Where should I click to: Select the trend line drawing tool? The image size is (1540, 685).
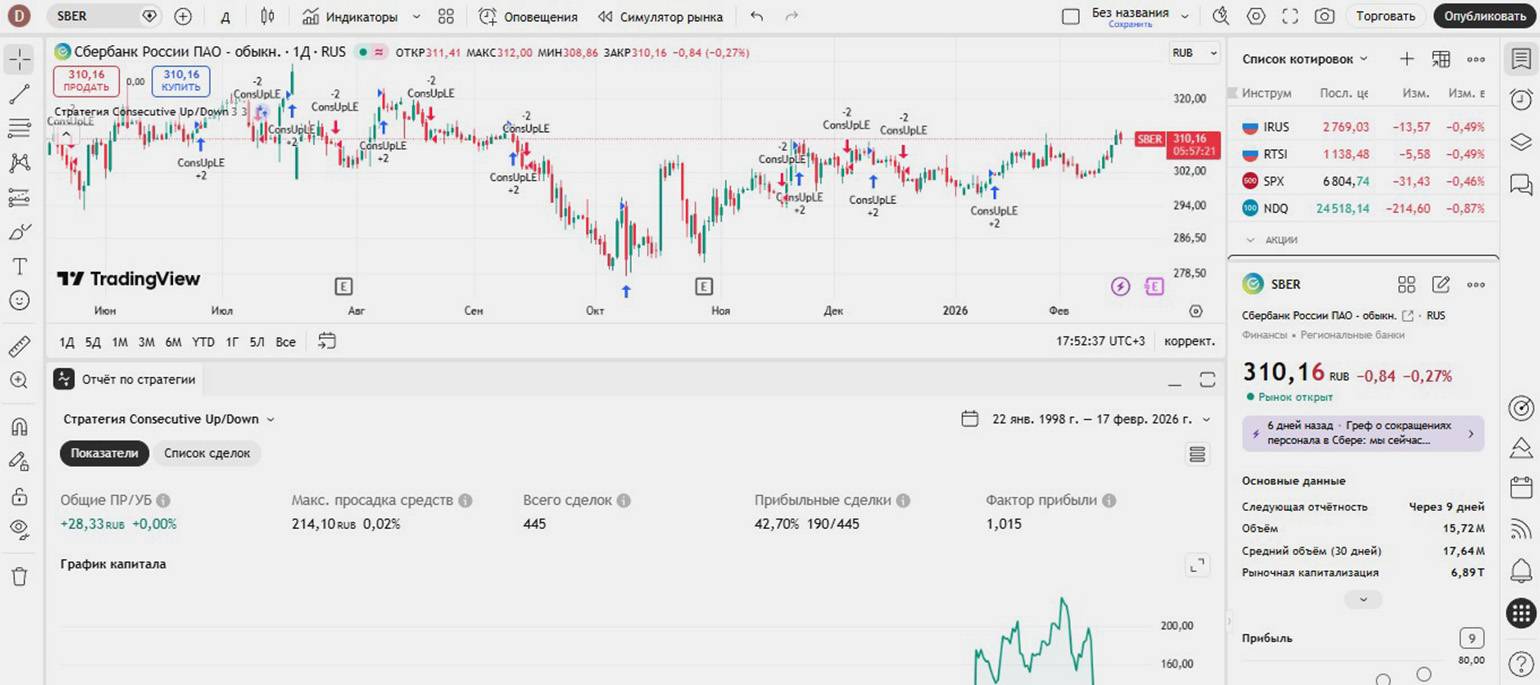tap(19, 95)
